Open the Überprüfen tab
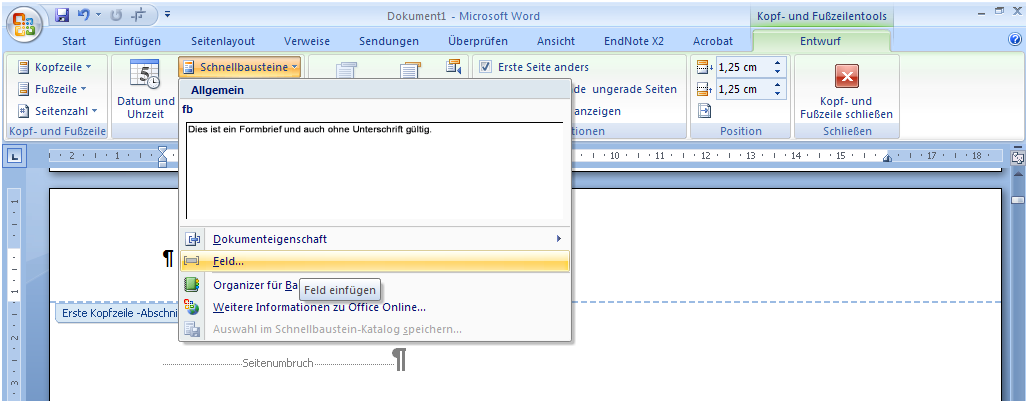 tap(478, 41)
